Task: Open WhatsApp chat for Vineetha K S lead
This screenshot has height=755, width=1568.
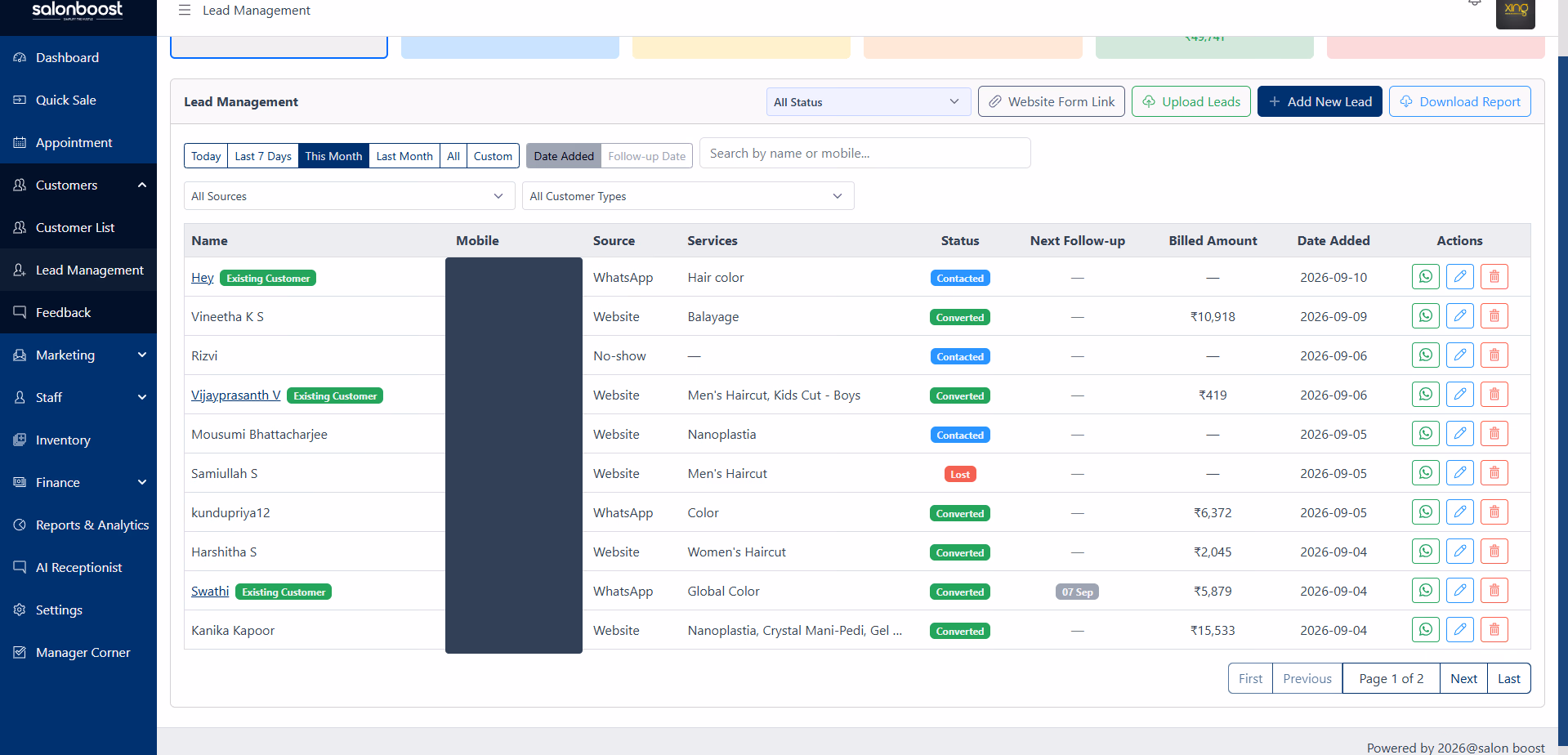Action: pos(1425,316)
